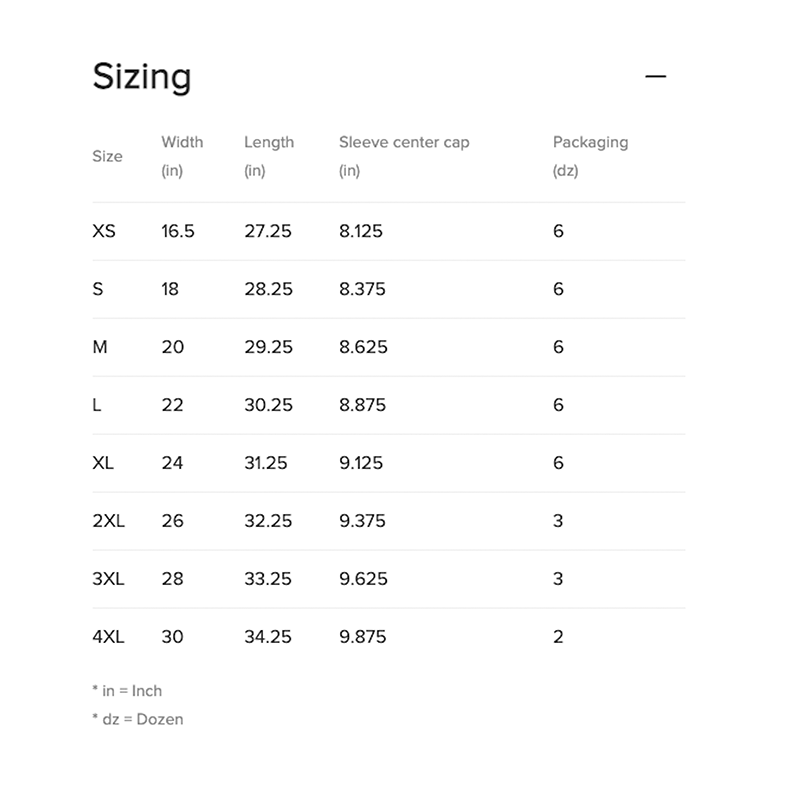This screenshot has width=800, height=800.
Task: Click the 4XL size row label
Action: [109, 637]
